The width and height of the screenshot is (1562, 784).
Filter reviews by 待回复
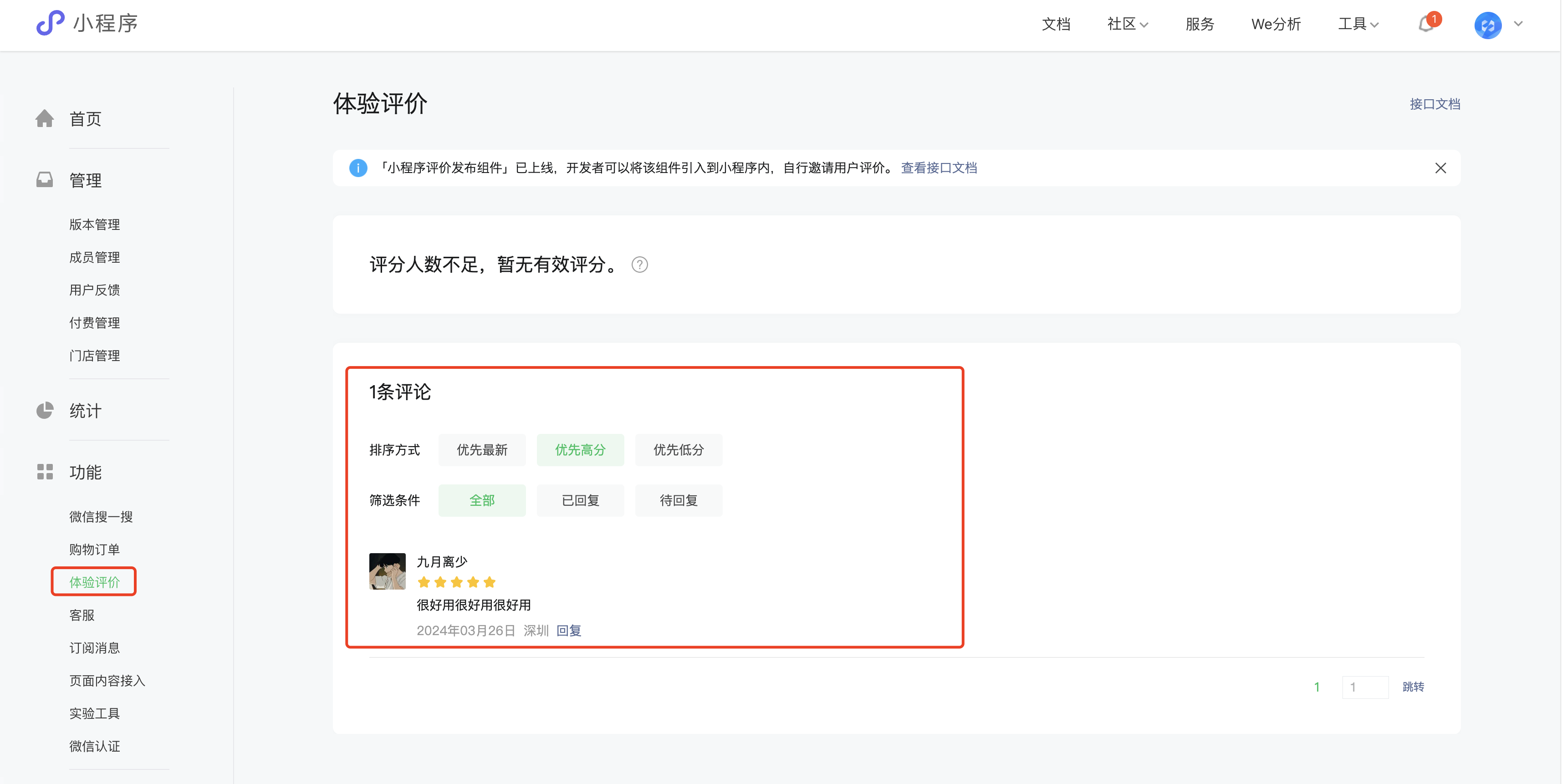(x=678, y=500)
